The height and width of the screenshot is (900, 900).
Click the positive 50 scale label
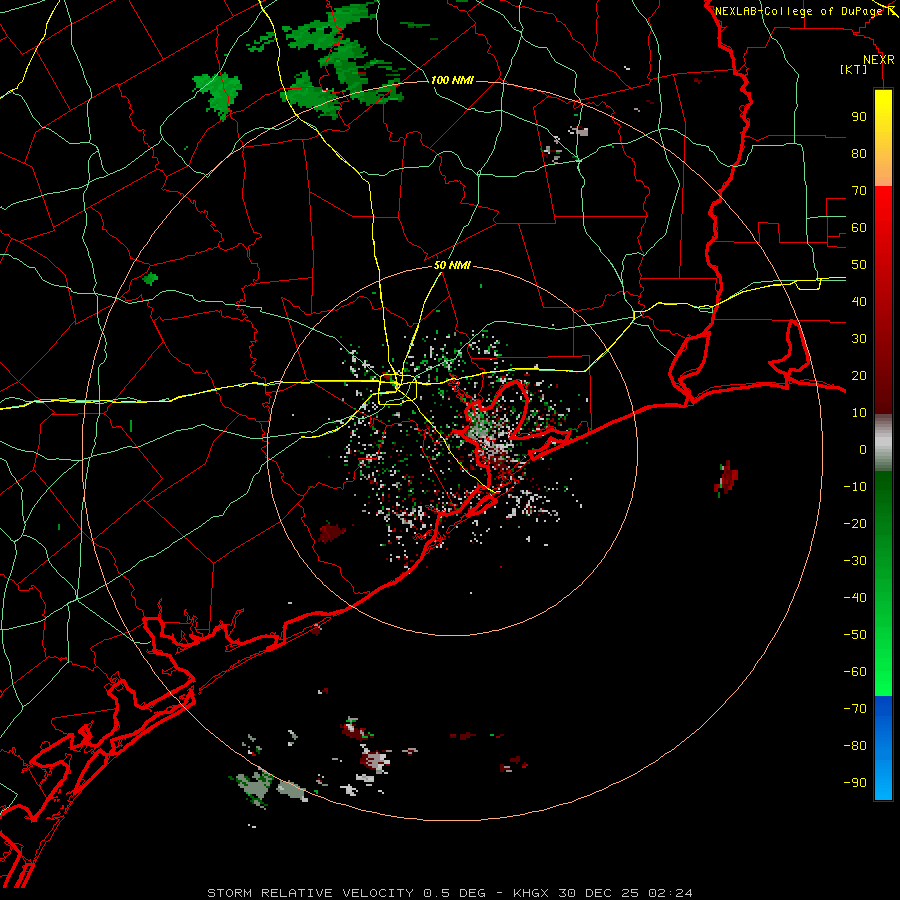point(859,265)
